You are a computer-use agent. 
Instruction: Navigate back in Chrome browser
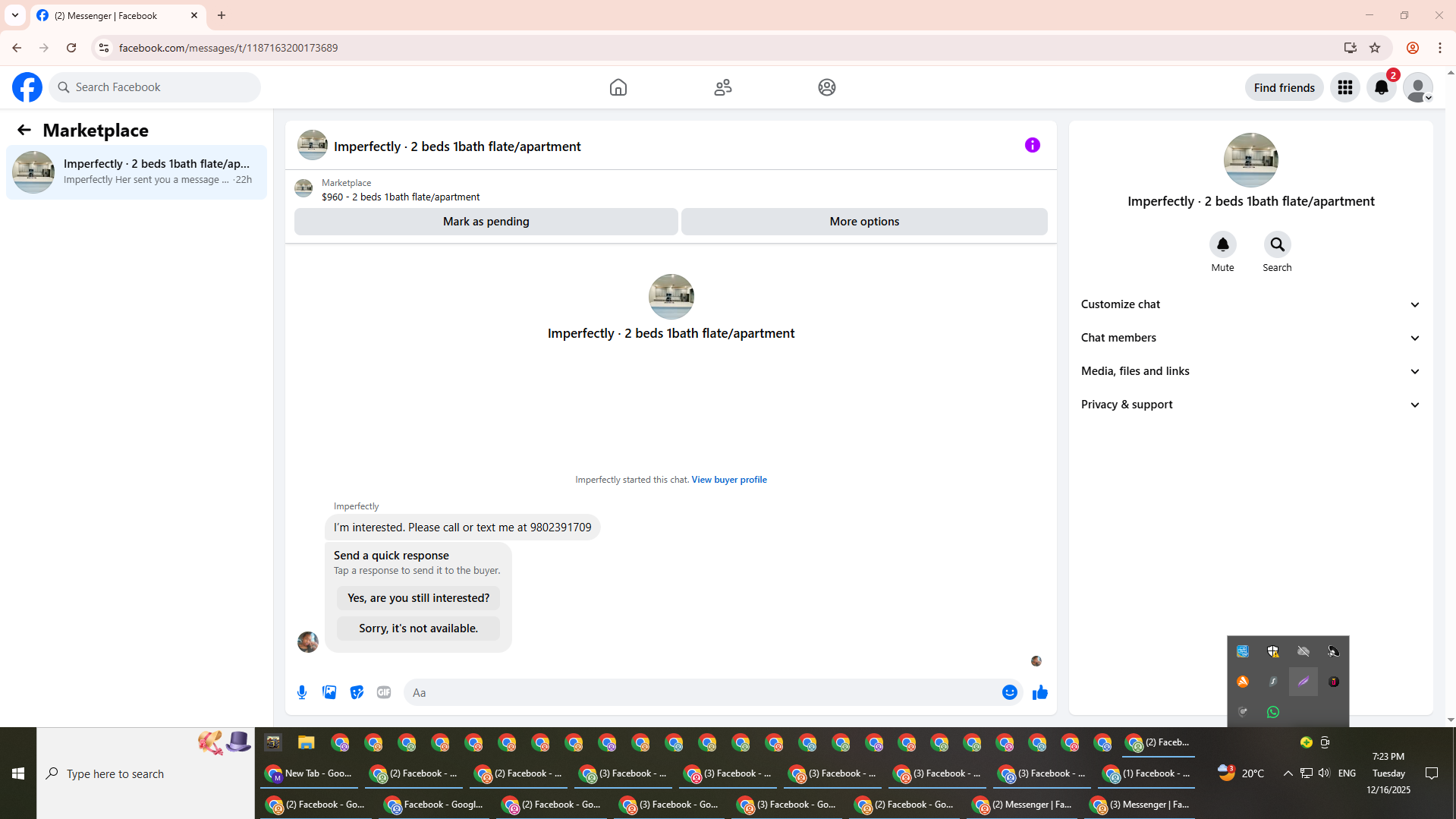pos(17,48)
